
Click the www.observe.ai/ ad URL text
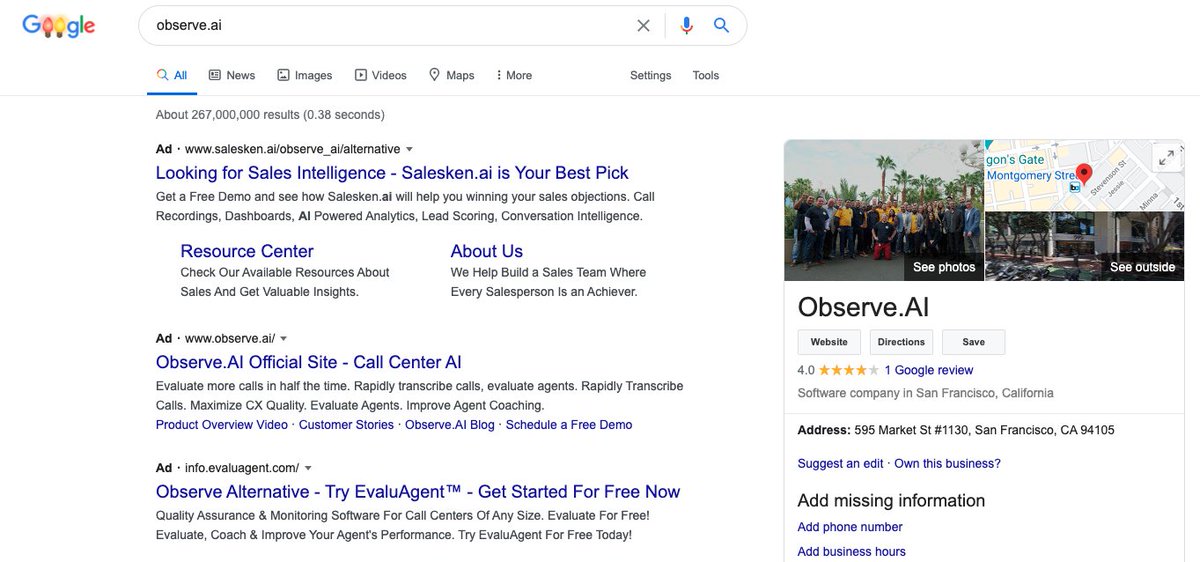(230, 339)
